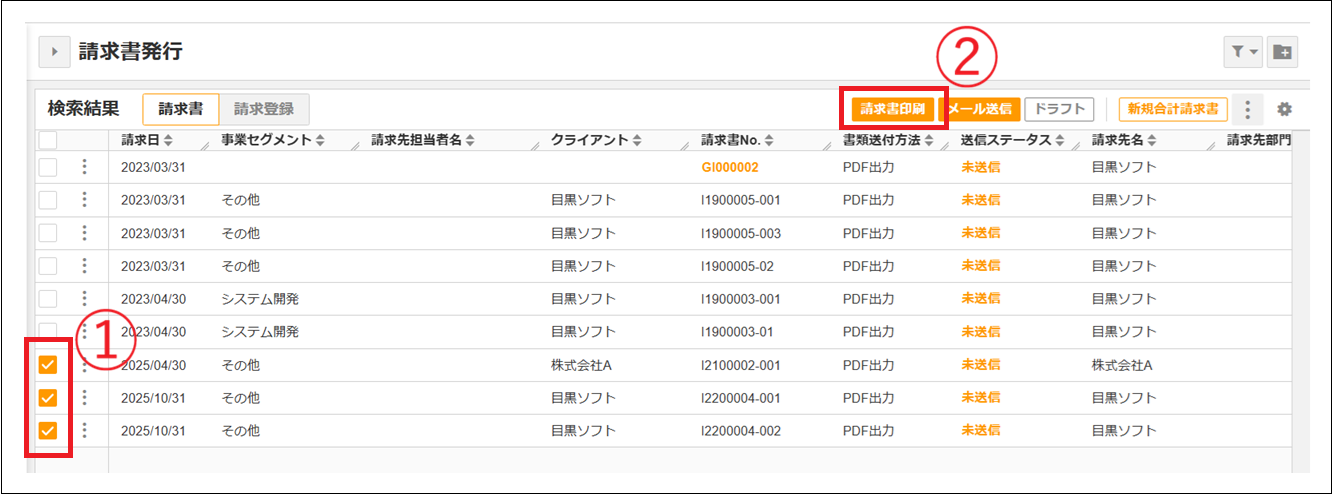Click the 未送信 status for I1900005-001
Viewport: 1335px width, 497px height.
click(x=981, y=200)
